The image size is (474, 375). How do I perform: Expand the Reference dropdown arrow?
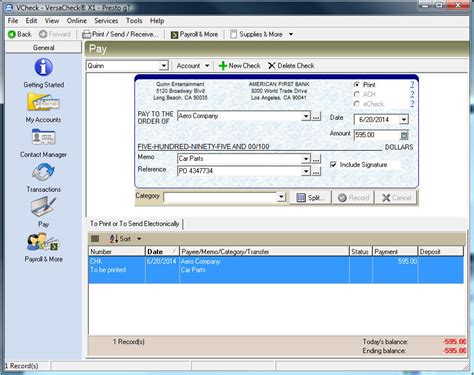click(306, 171)
